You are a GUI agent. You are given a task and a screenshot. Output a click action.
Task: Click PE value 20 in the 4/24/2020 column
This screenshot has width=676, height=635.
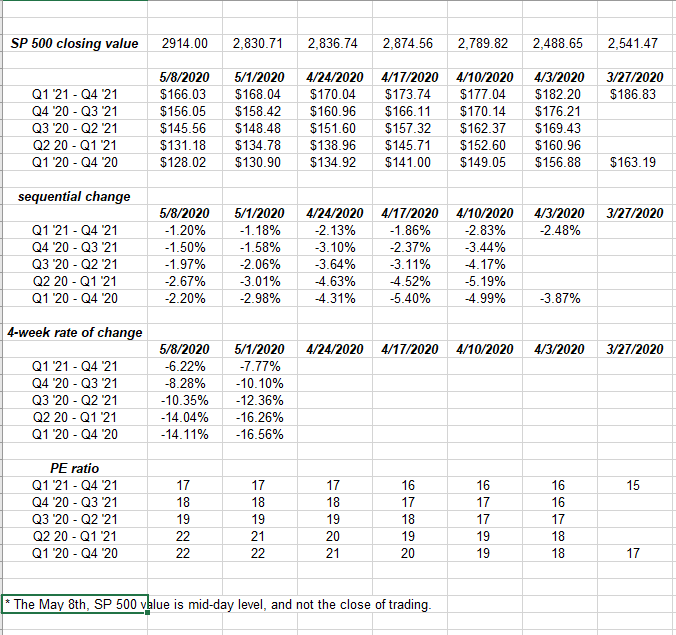(333, 537)
